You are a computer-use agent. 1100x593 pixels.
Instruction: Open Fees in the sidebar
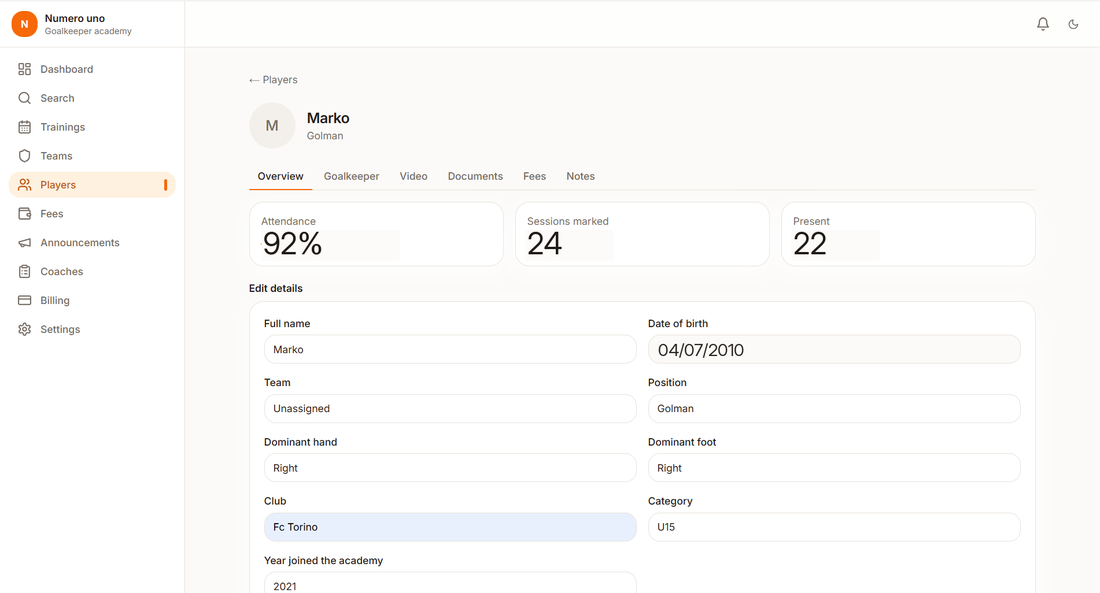[x=92, y=213]
